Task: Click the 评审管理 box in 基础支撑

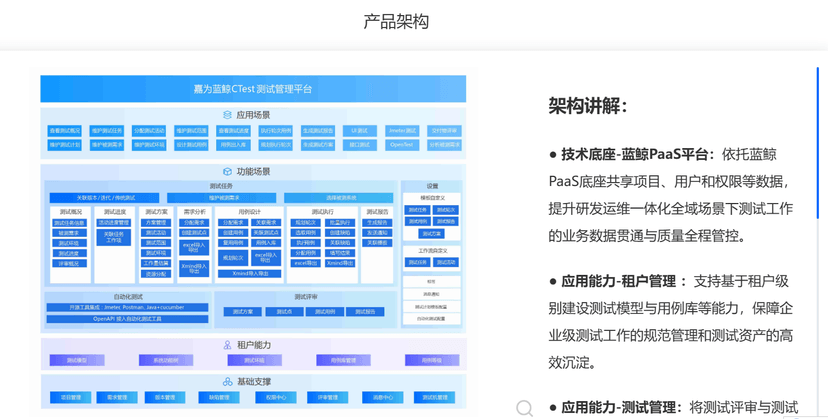Action: tap(327, 397)
